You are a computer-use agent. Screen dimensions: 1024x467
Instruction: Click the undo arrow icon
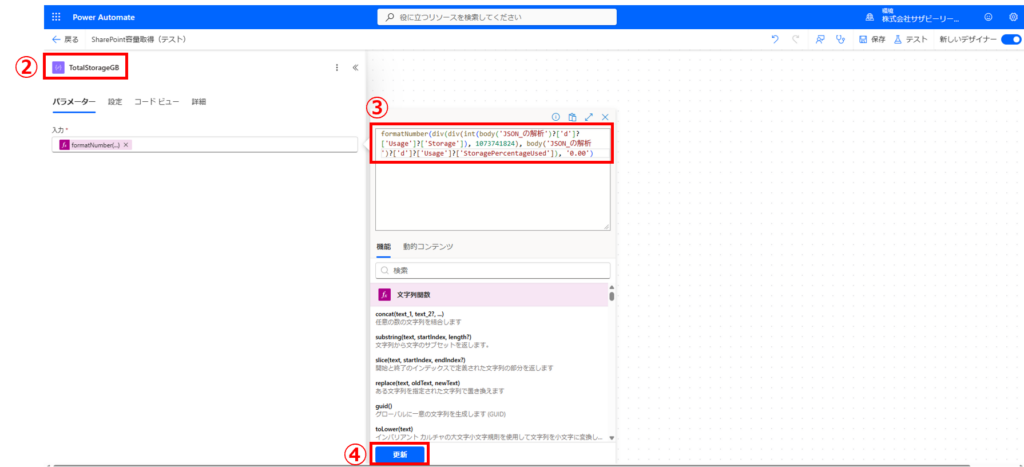click(775, 39)
